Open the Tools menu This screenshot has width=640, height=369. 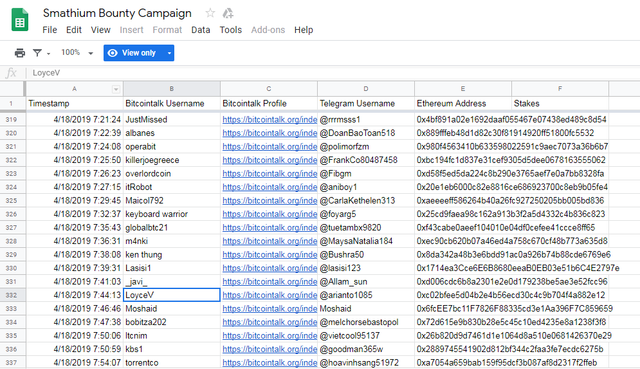(231, 30)
